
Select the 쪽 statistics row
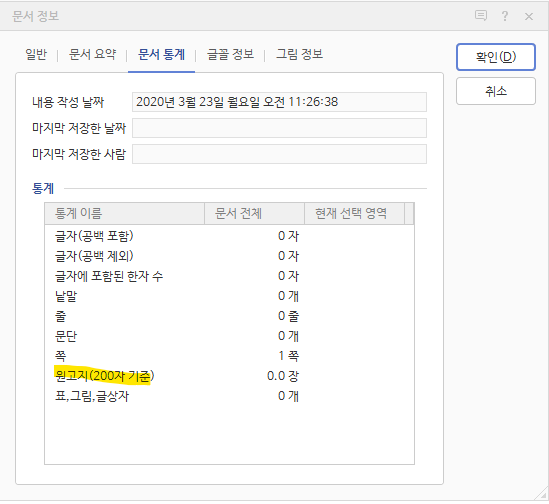[229, 356]
